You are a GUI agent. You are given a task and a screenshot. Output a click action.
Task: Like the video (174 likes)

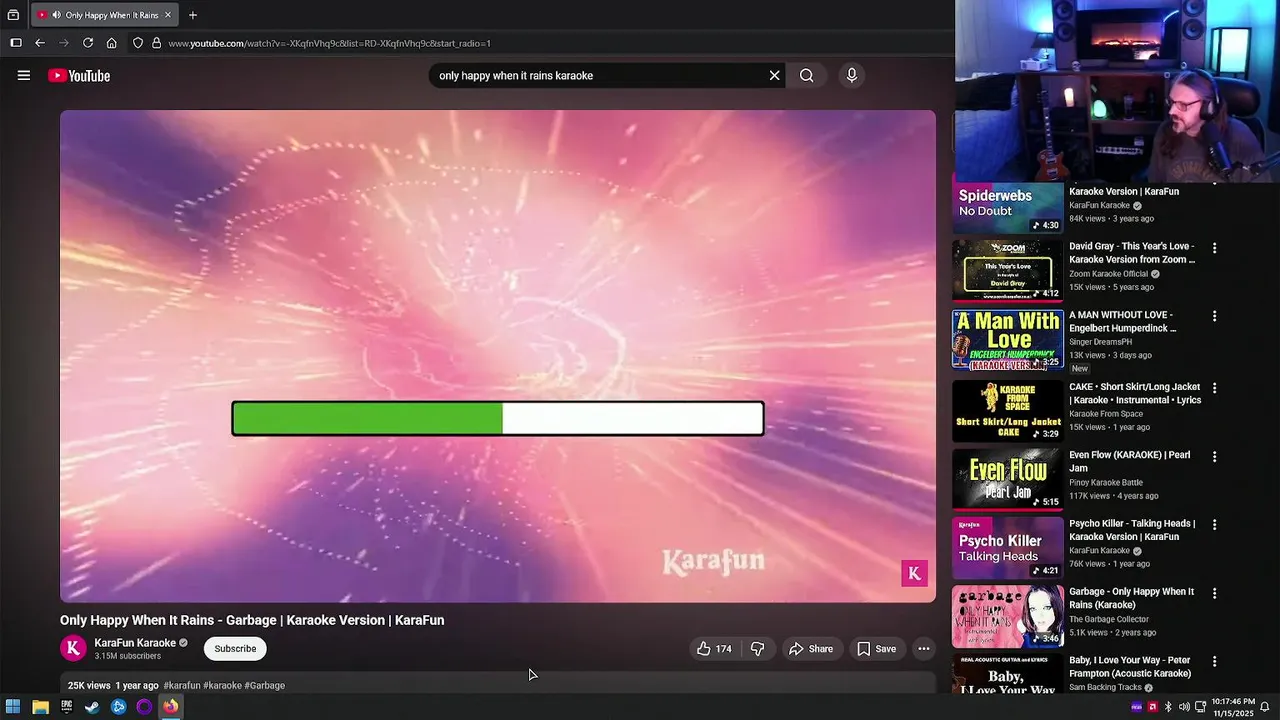pyautogui.click(x=715, y=649)
